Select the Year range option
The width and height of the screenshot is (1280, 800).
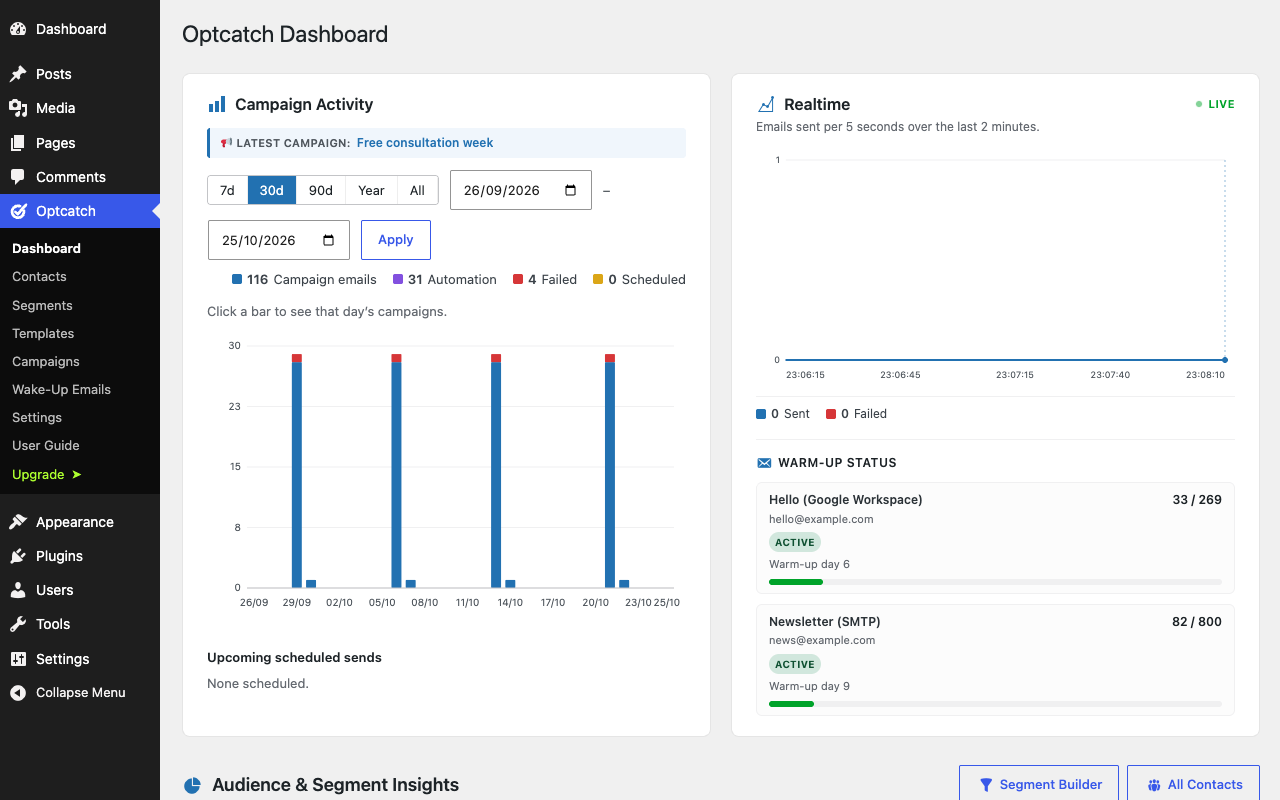click(x=371, y=190)
